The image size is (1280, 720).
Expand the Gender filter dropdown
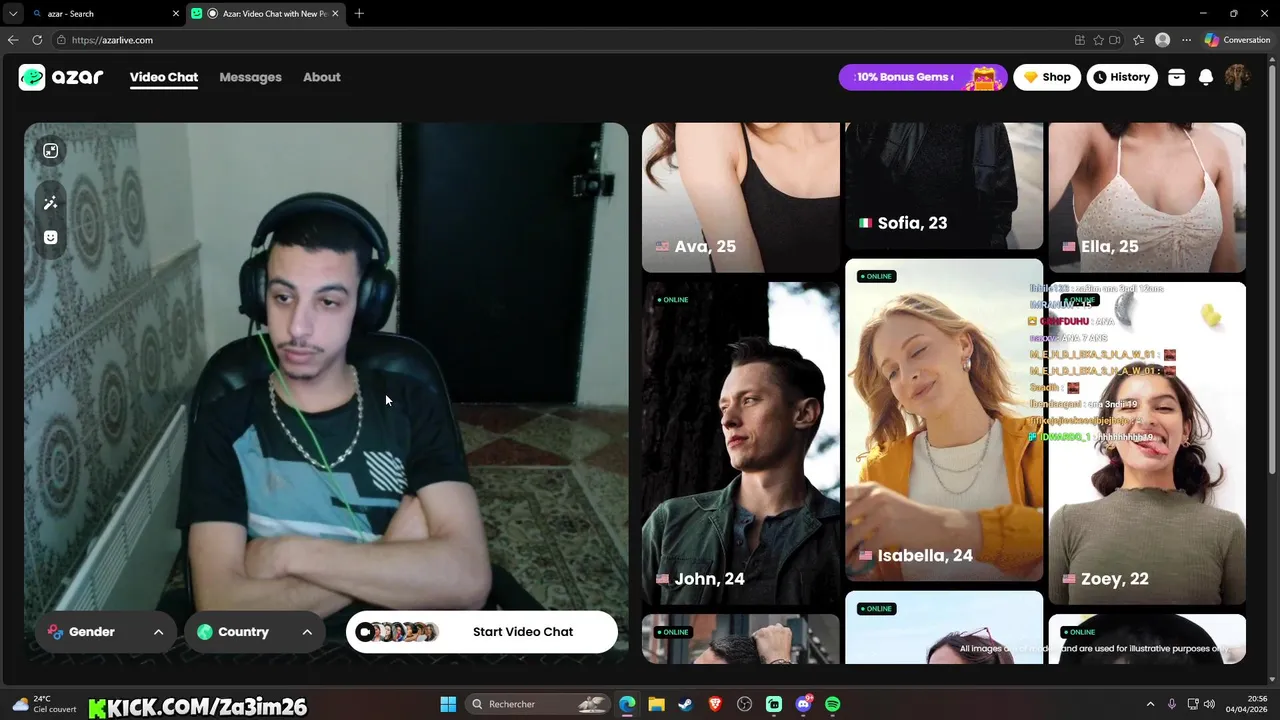106,632
